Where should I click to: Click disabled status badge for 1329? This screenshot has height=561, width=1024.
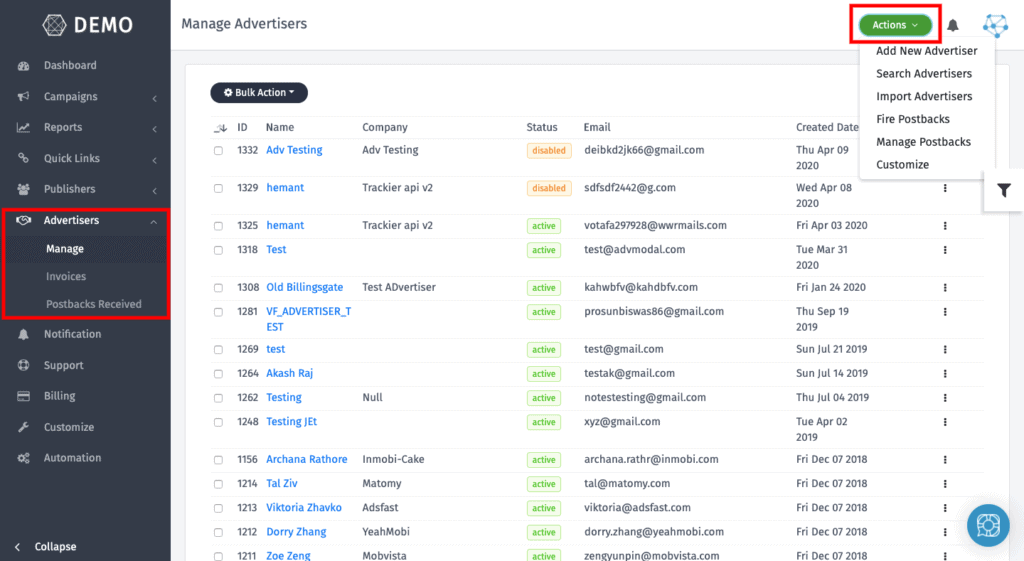549,188
